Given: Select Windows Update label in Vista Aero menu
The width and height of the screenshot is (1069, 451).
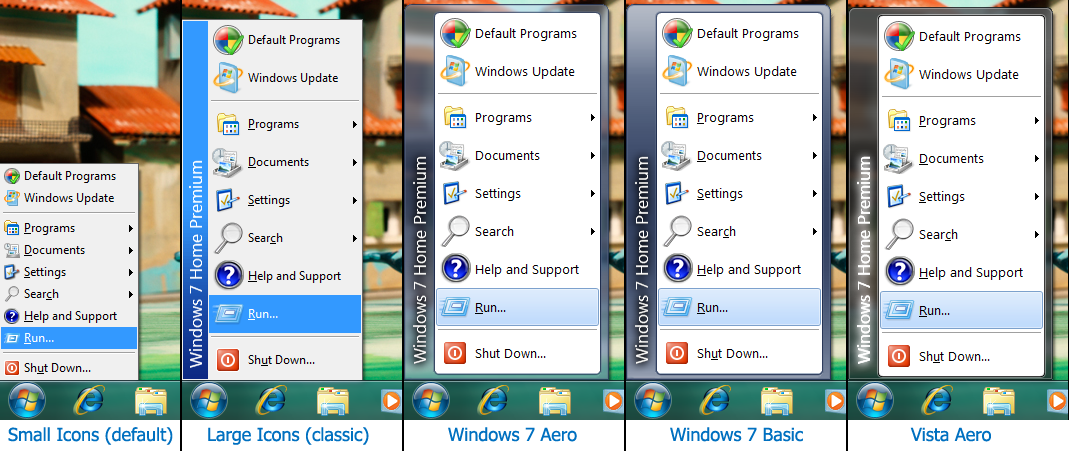Looking at the screenshot, I should (x=969, y=74).
